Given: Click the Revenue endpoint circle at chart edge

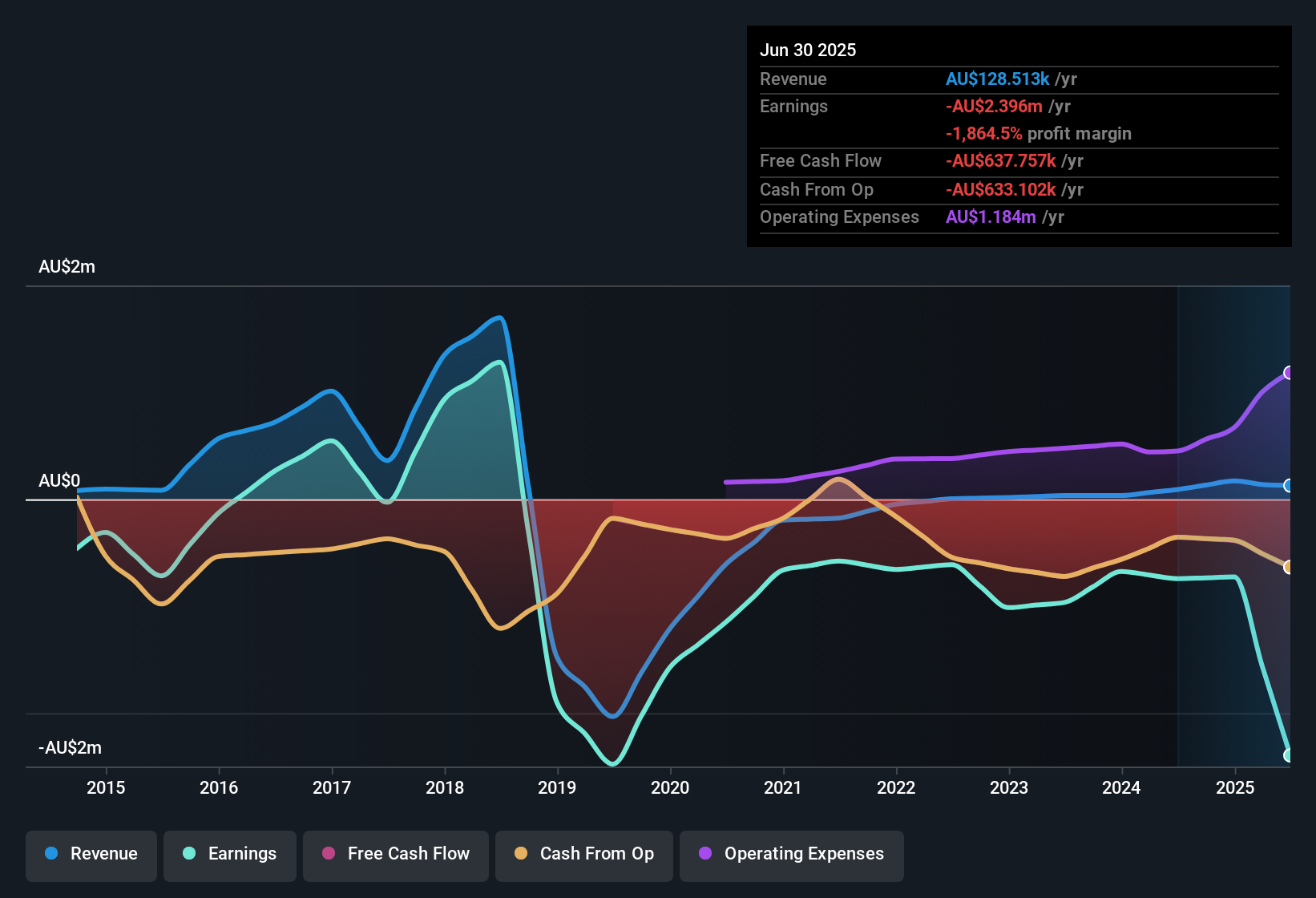Looking at the screenshot, I should point(1289,487).
